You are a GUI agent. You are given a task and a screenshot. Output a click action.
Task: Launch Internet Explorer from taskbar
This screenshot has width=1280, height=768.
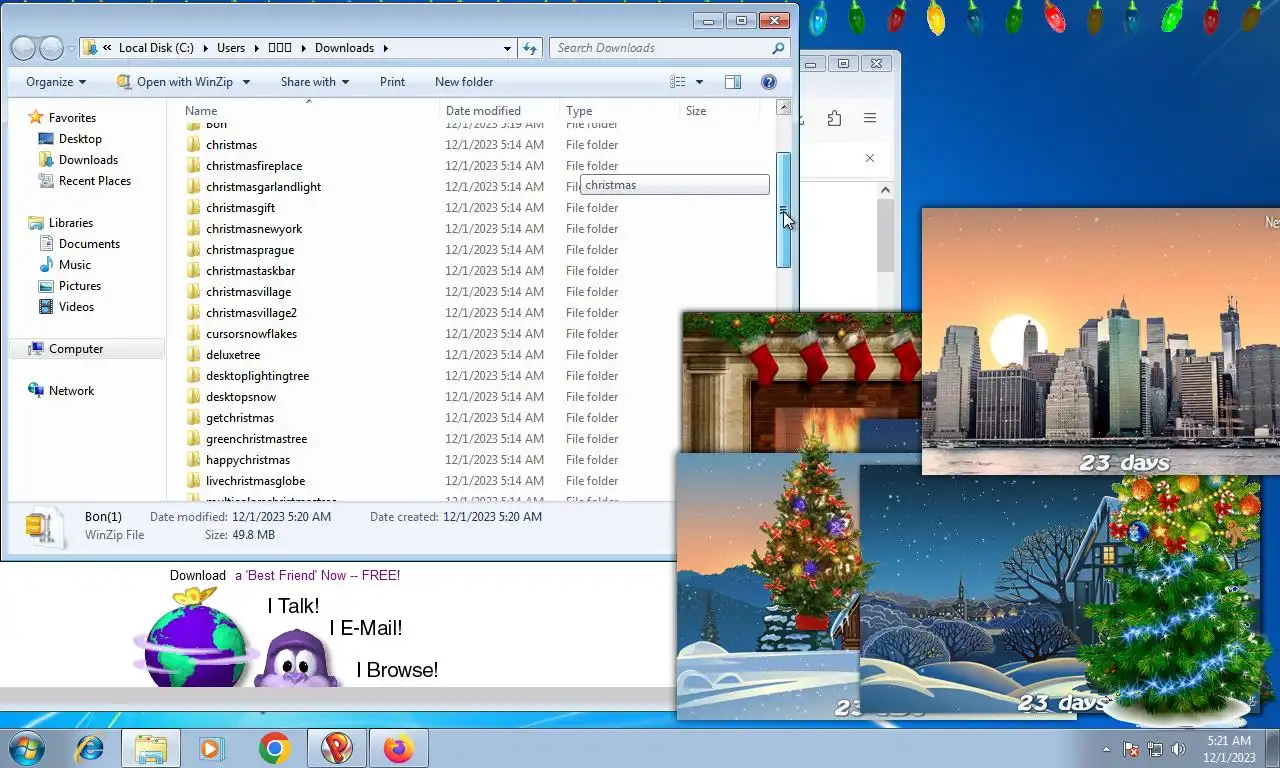pos(90,748)
